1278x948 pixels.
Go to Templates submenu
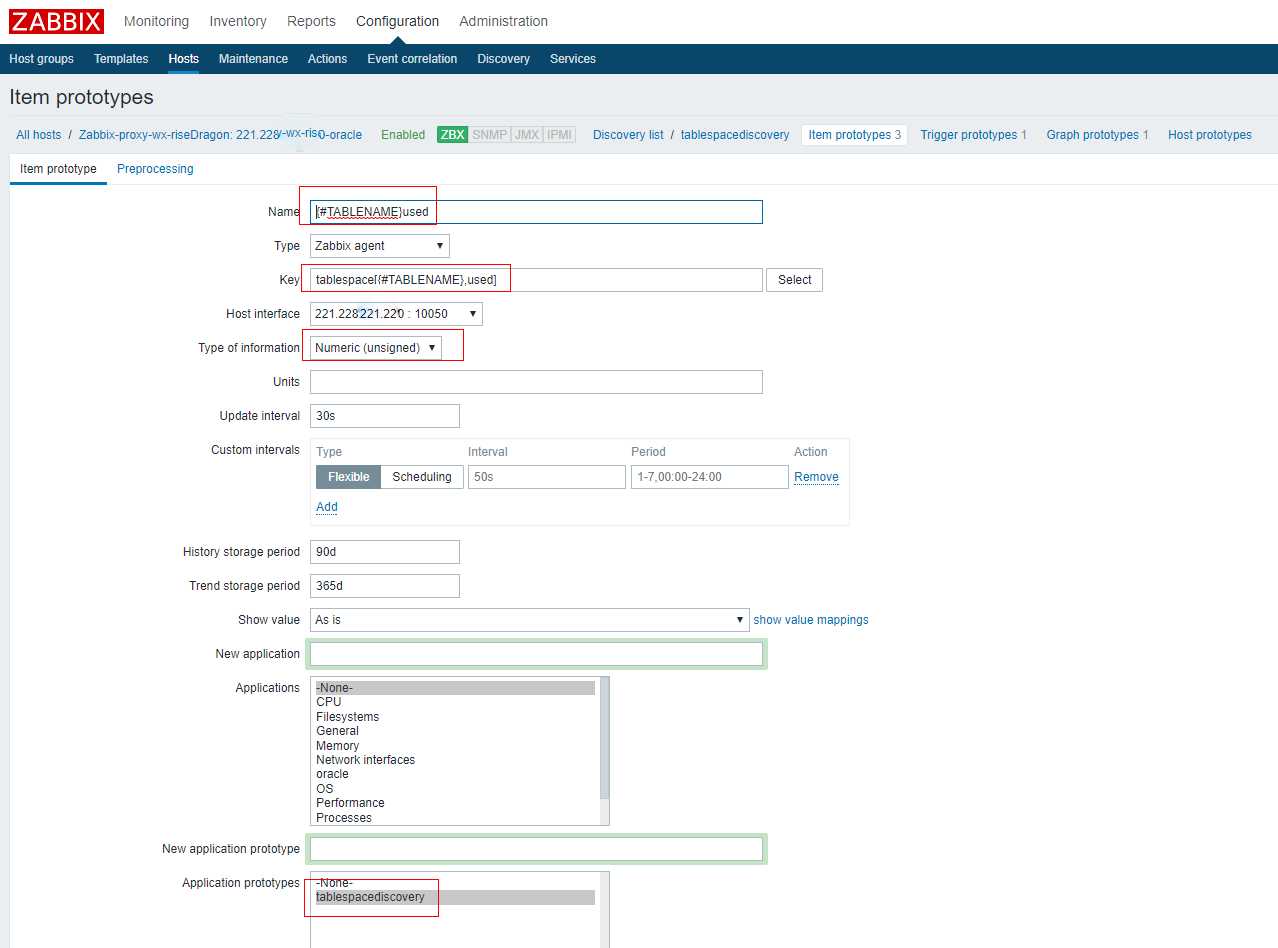click(x=121, y=59)
